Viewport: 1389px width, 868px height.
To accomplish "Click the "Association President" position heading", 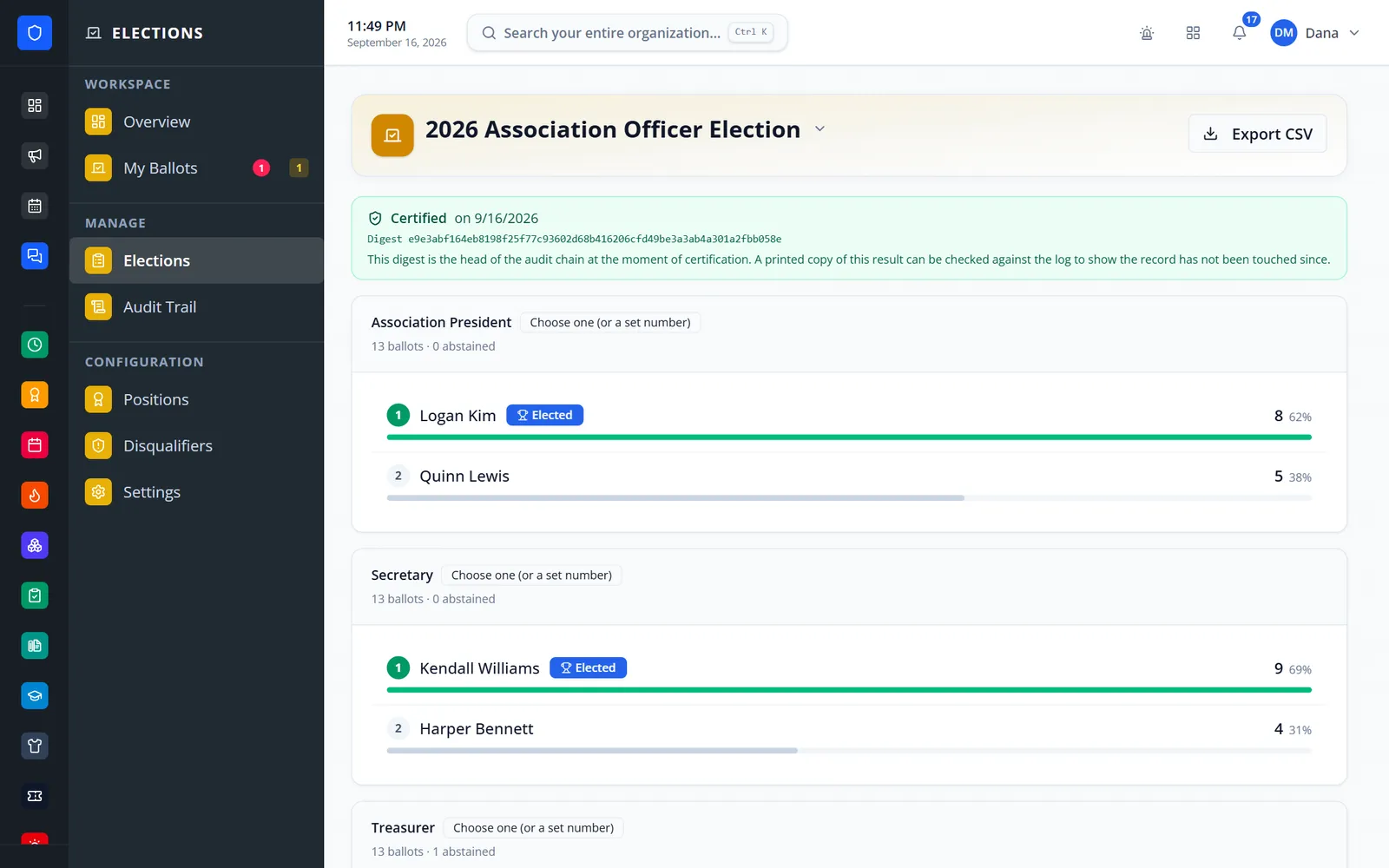I will pos(441,322).
